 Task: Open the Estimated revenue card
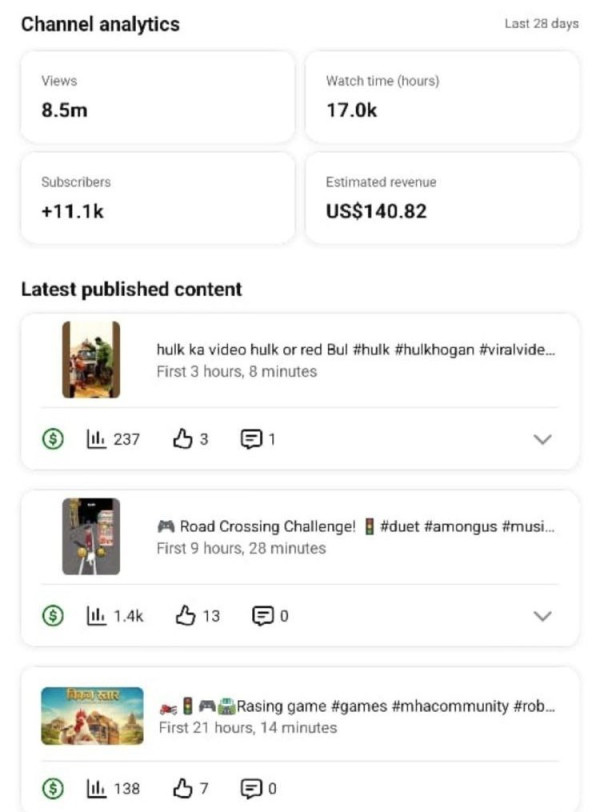441,198
